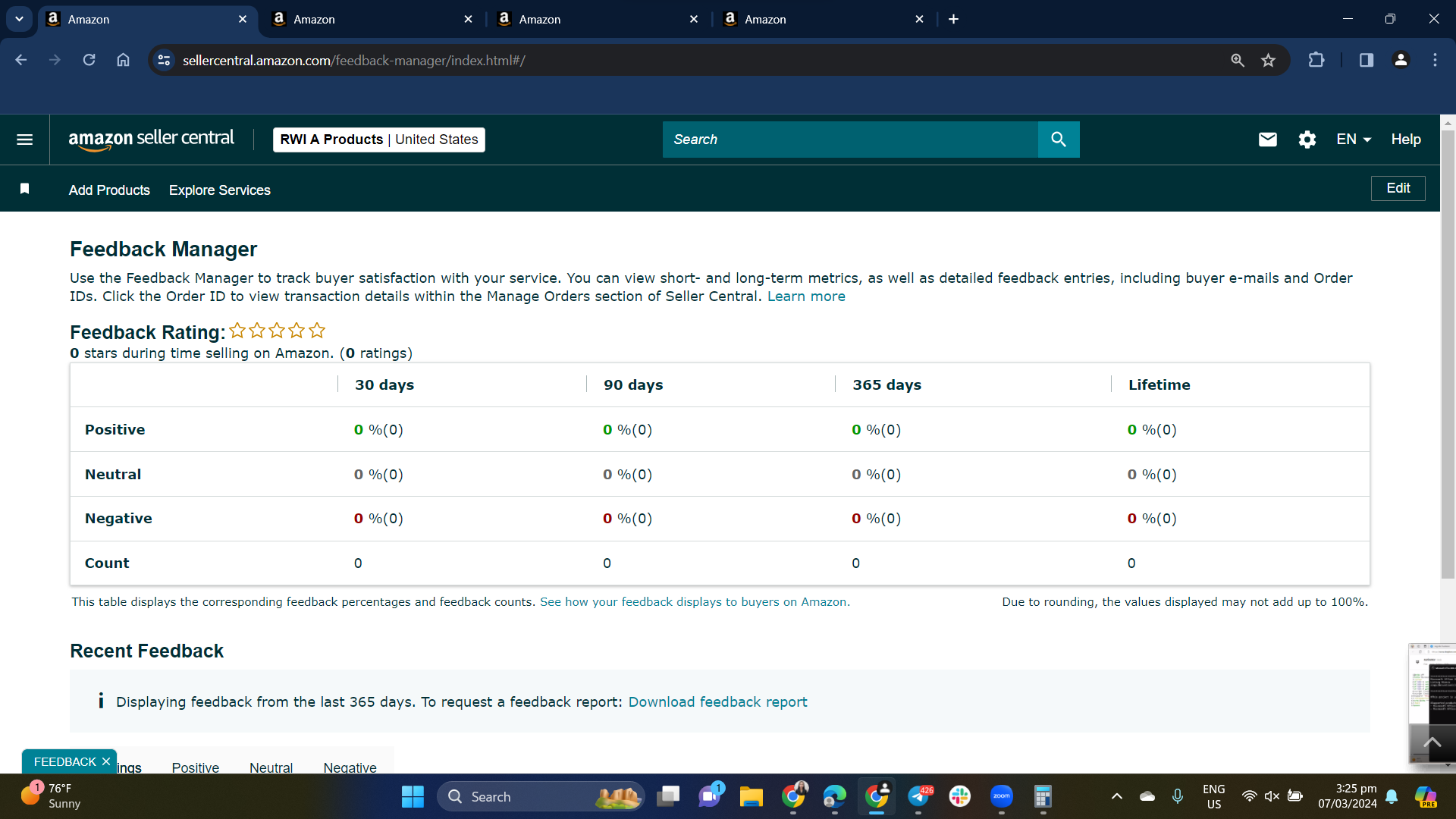This screenshot has height=819, width=1456.
Task: Open the Learn more link
Action: point(806,297)
